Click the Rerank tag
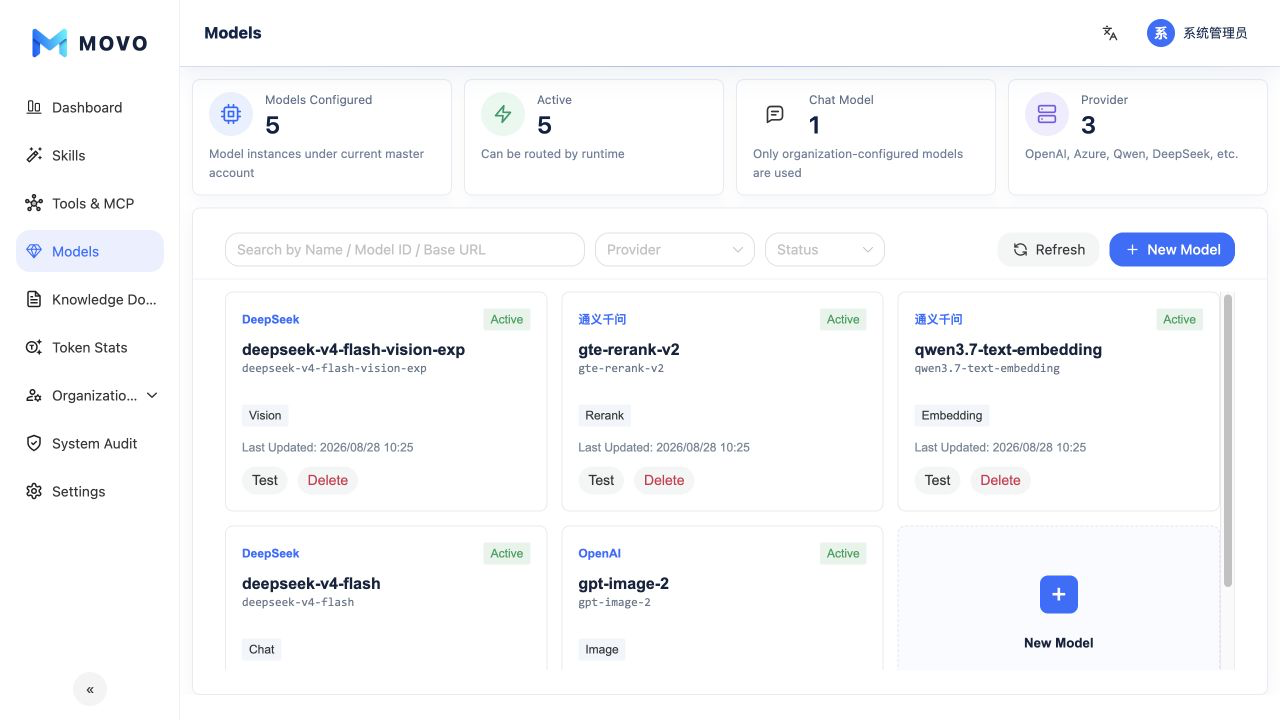Viewport: 1280px width, 720px height. coord(605,415)
